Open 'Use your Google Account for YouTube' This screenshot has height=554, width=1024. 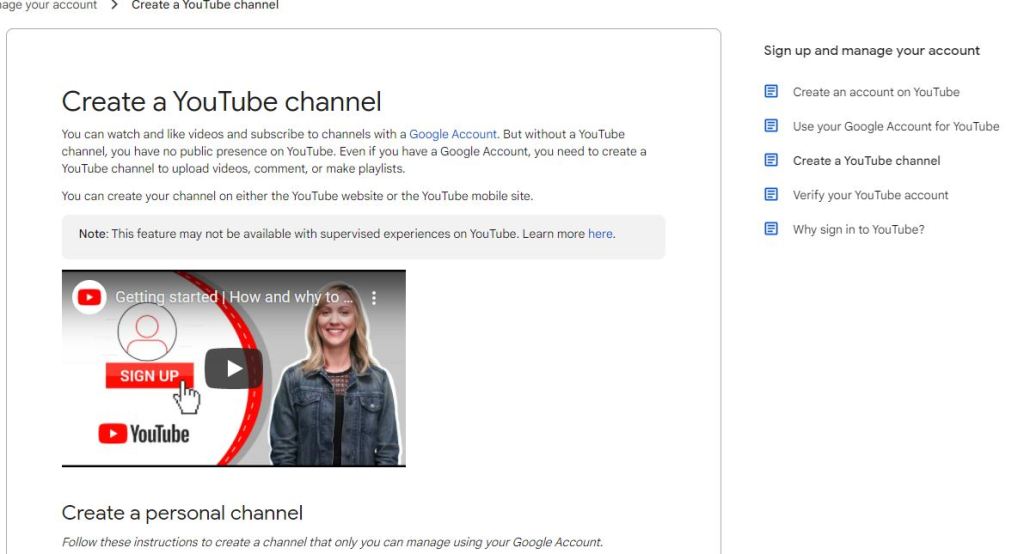pos(895,126)
